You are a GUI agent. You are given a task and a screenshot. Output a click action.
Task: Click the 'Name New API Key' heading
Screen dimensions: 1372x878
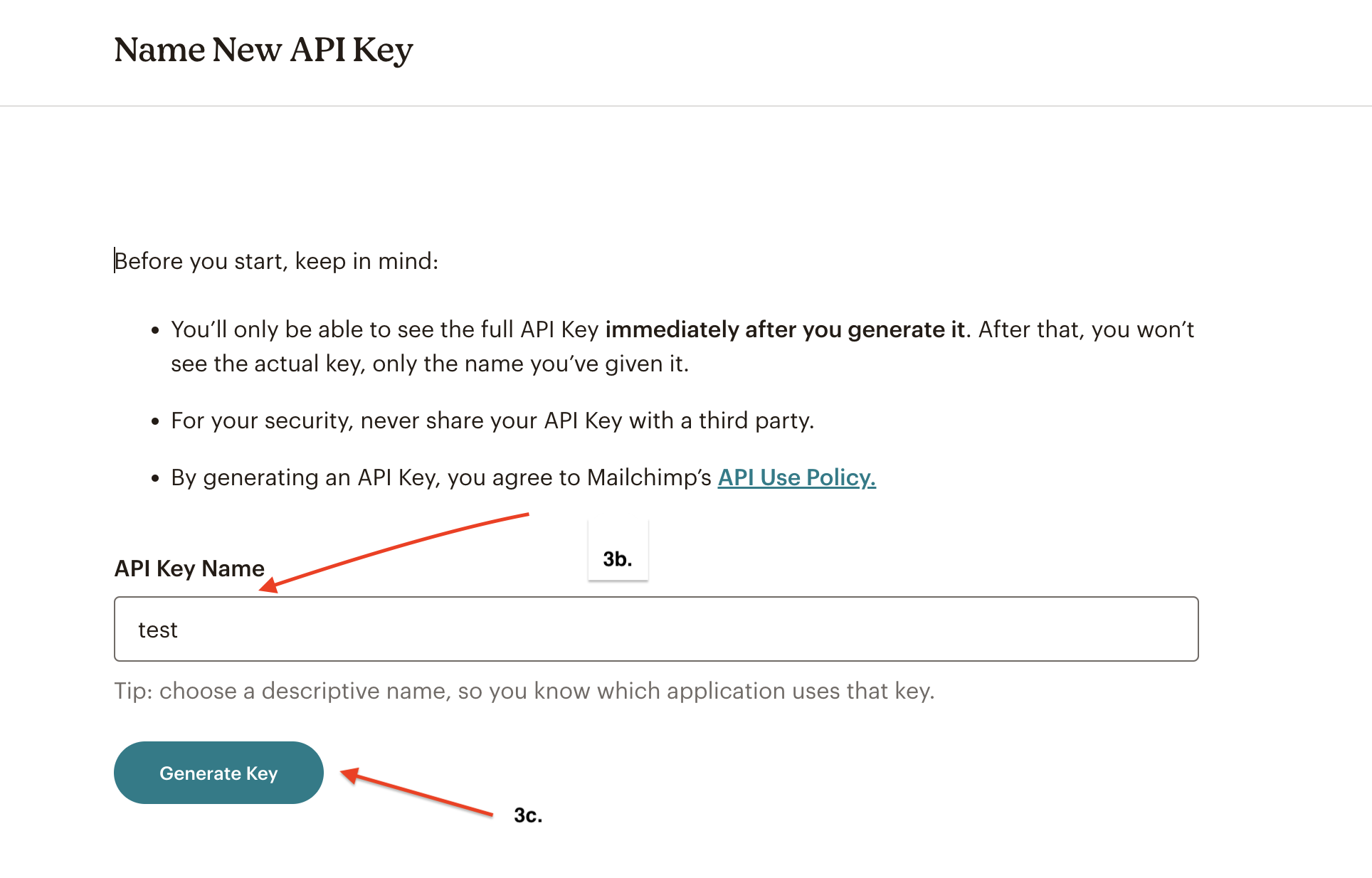(x=264, y=50)
